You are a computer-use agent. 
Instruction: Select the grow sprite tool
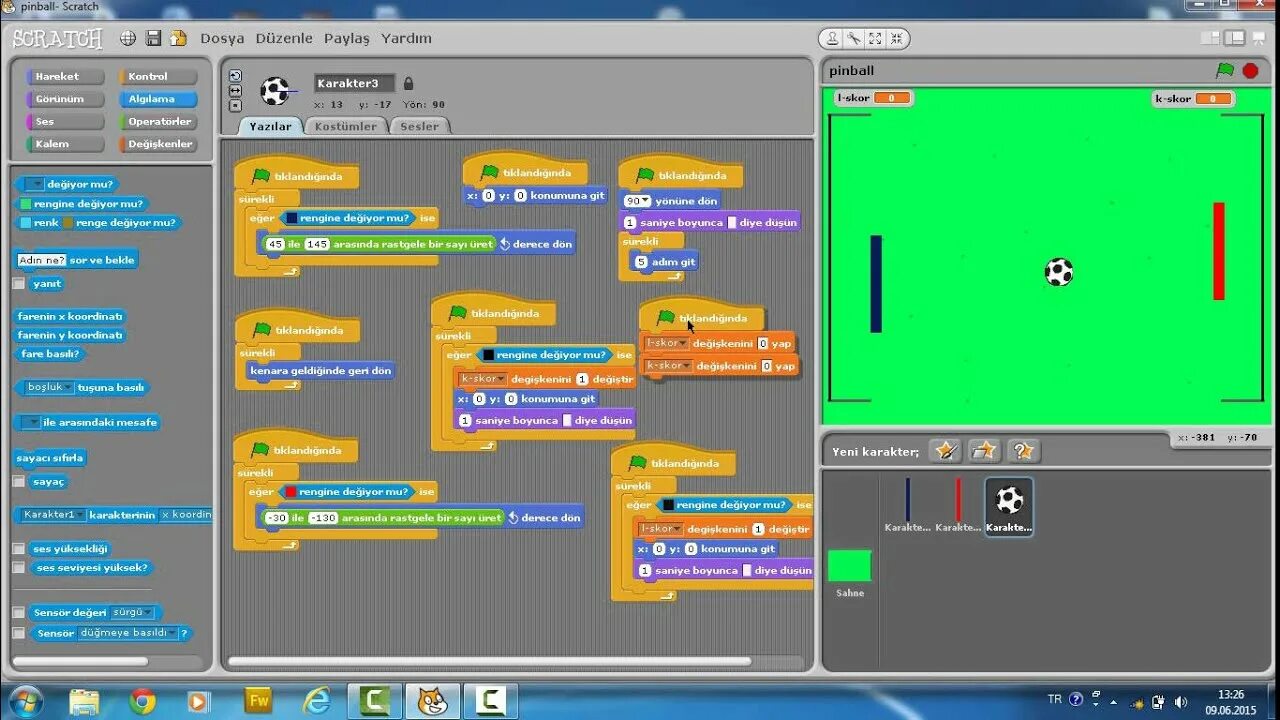[875, 39]
